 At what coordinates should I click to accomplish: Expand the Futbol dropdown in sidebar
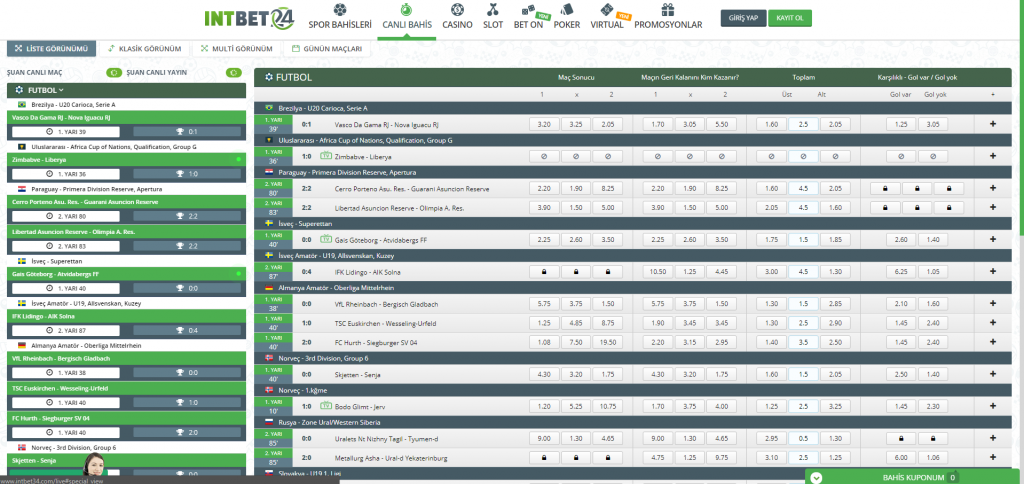coord(126,90)
